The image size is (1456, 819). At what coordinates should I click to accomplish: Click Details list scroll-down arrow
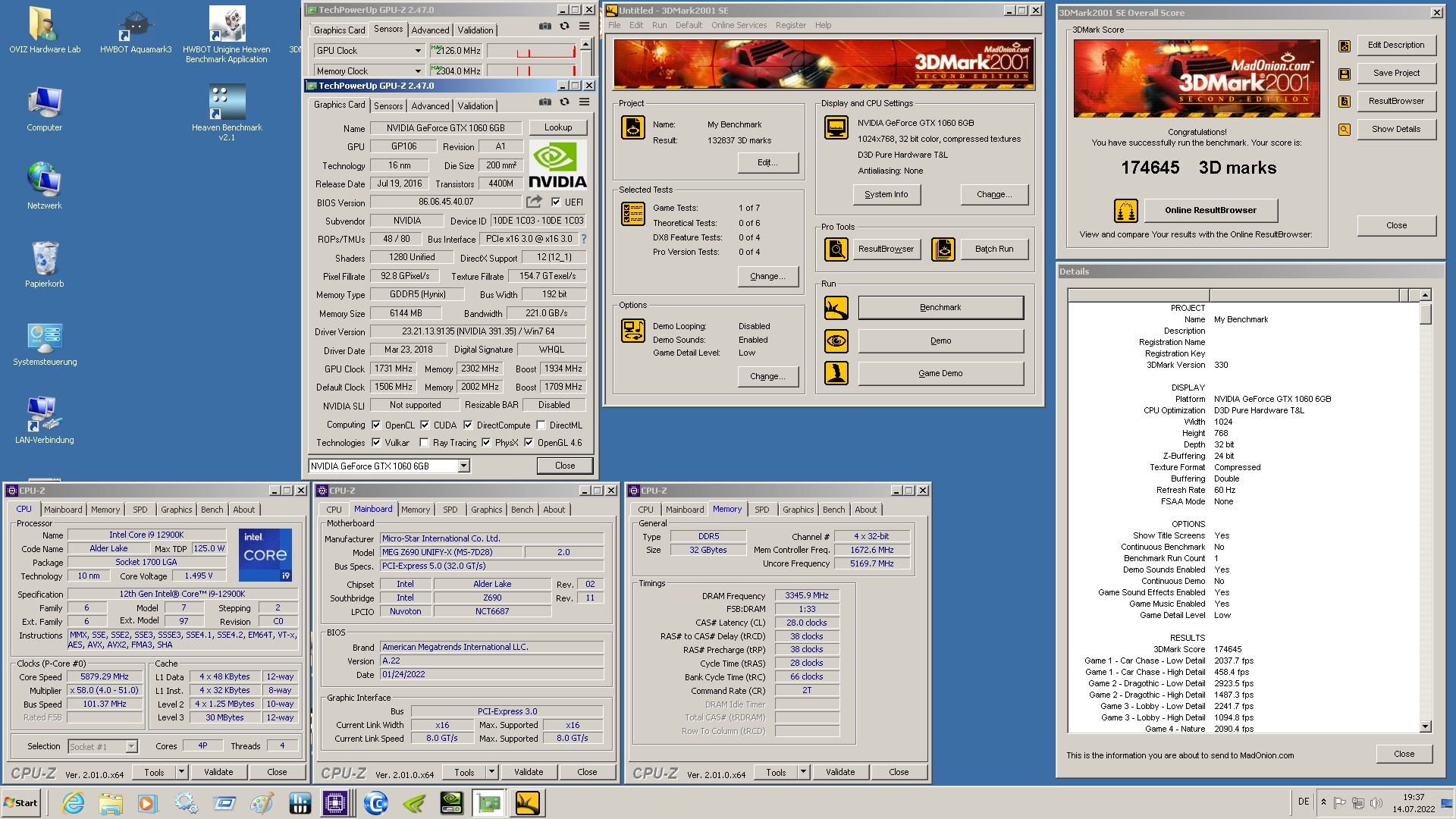[1426, 726]
